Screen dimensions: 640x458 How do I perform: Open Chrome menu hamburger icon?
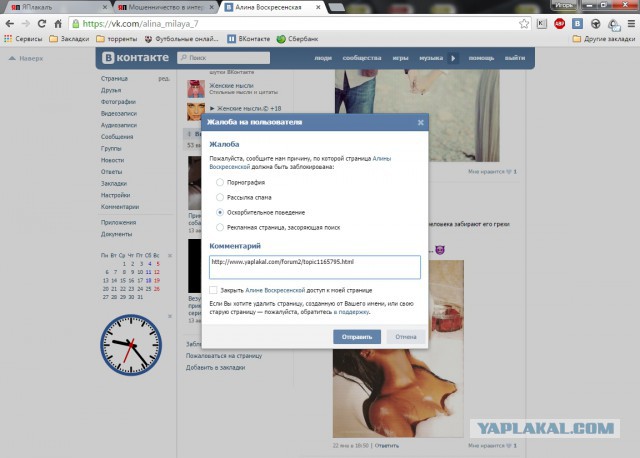pyautogui.click(x=631, y=24)
